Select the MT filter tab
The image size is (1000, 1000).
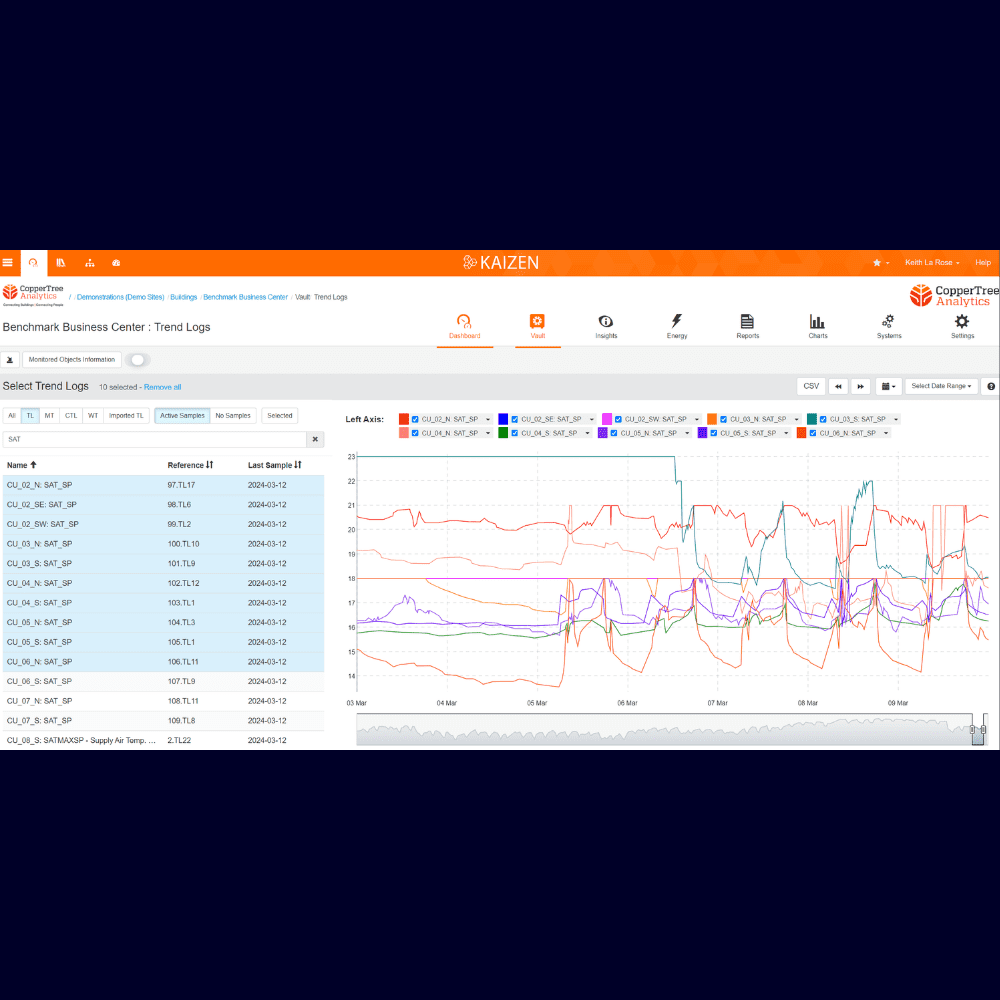tap(49, 416)
